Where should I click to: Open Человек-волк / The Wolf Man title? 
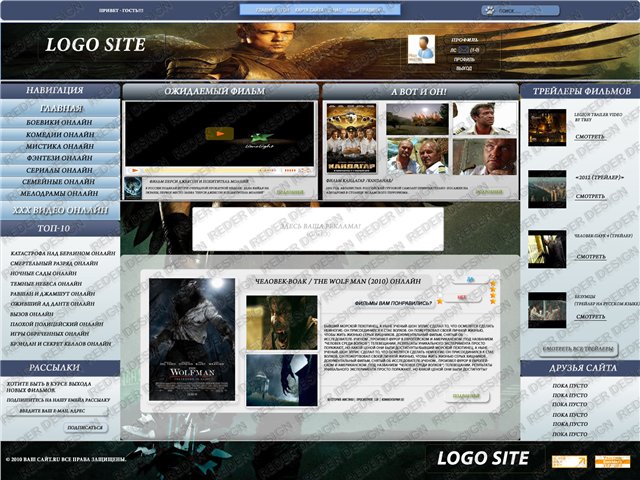(x=338, y=281)
